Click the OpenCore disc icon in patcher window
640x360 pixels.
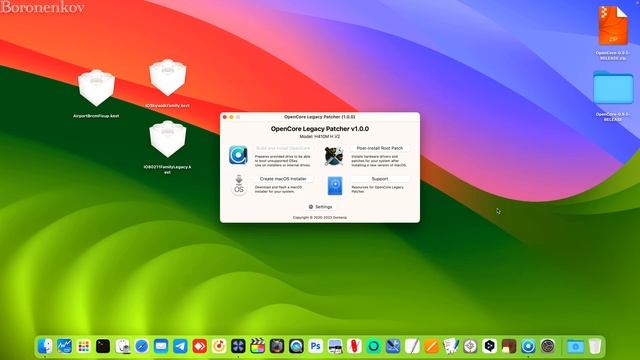tap(238, 155)
